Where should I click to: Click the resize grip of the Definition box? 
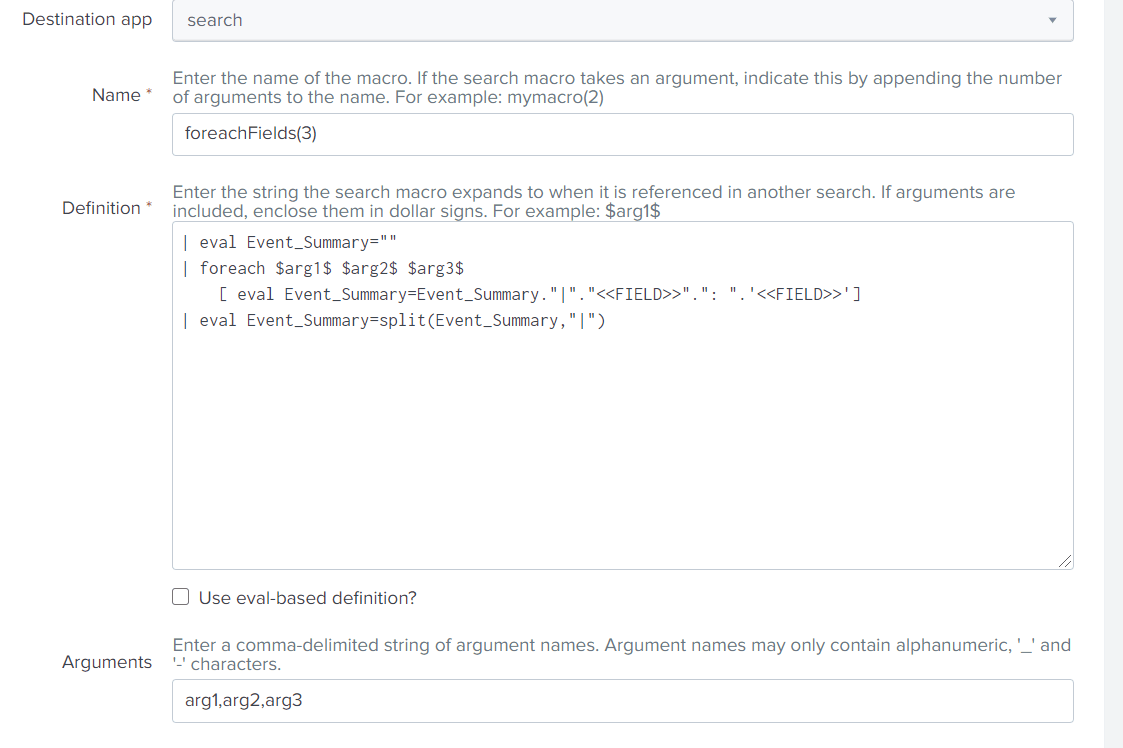[1064, 560]
